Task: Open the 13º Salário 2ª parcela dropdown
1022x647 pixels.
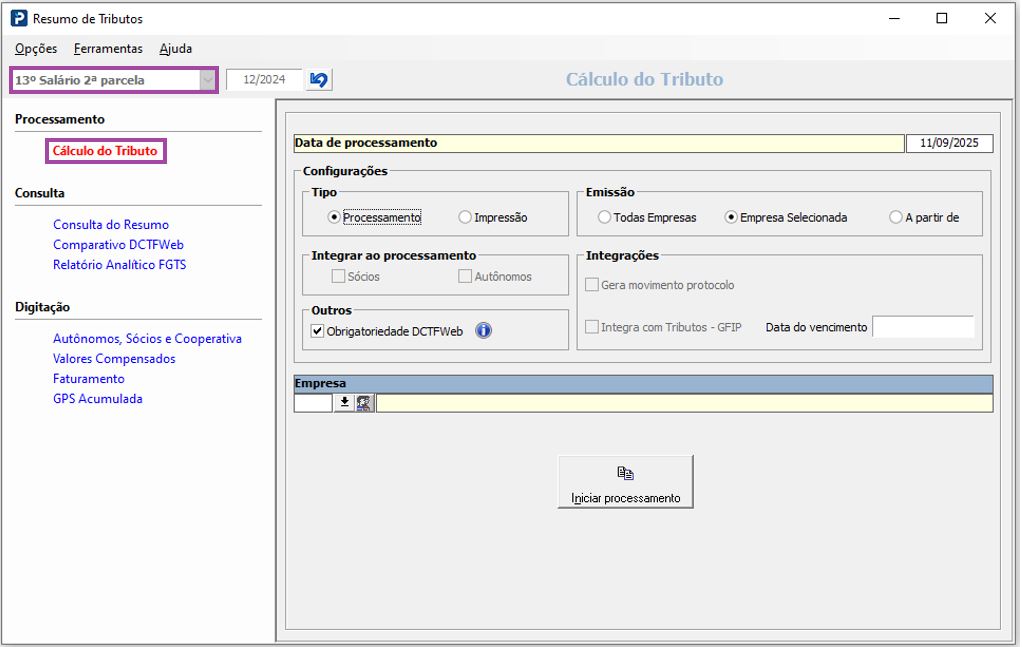Action: pos(207,80)
